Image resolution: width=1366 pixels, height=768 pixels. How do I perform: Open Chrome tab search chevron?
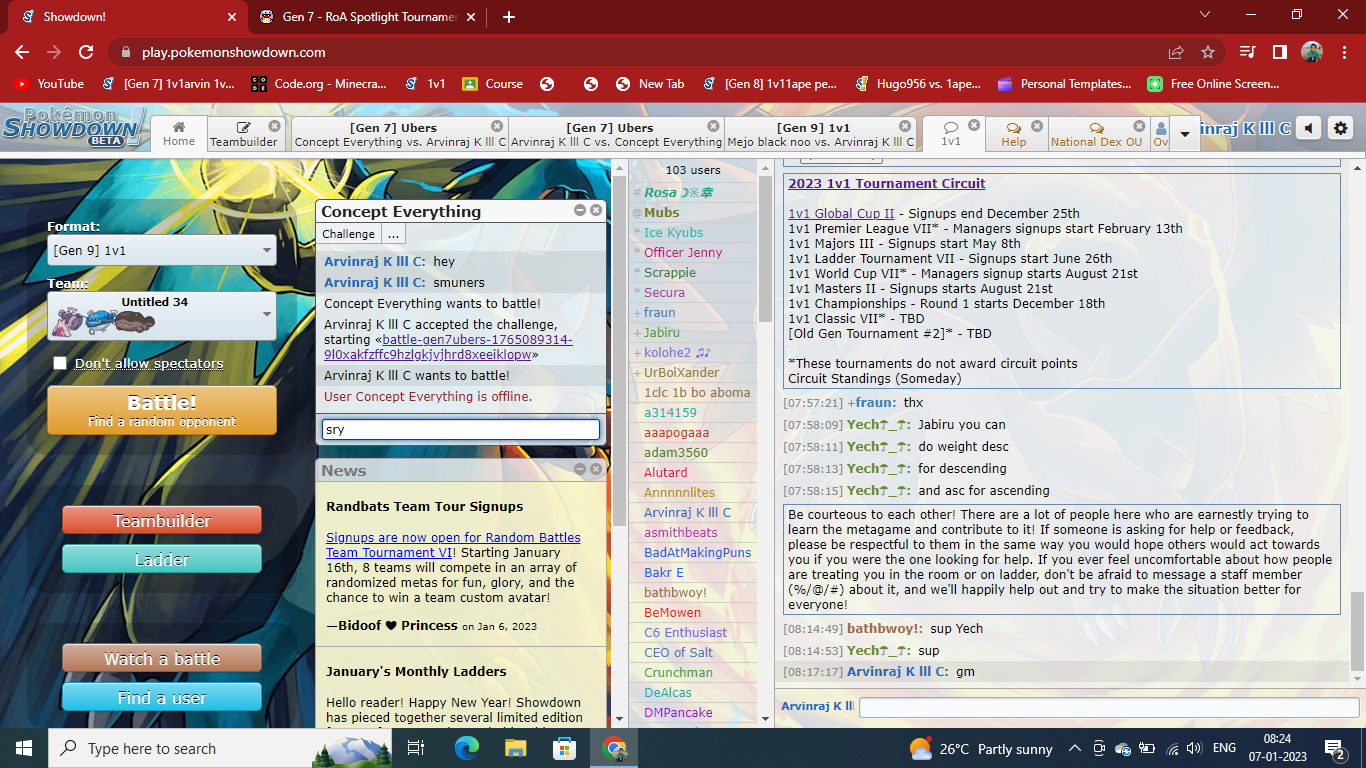(x=1205, y=15)
